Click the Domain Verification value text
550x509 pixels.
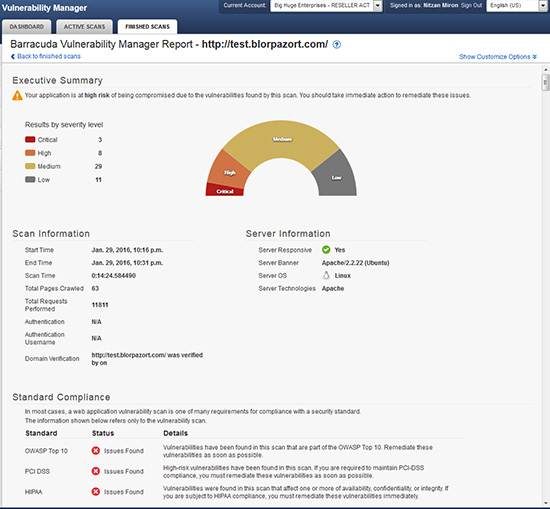tap(147, 359)
